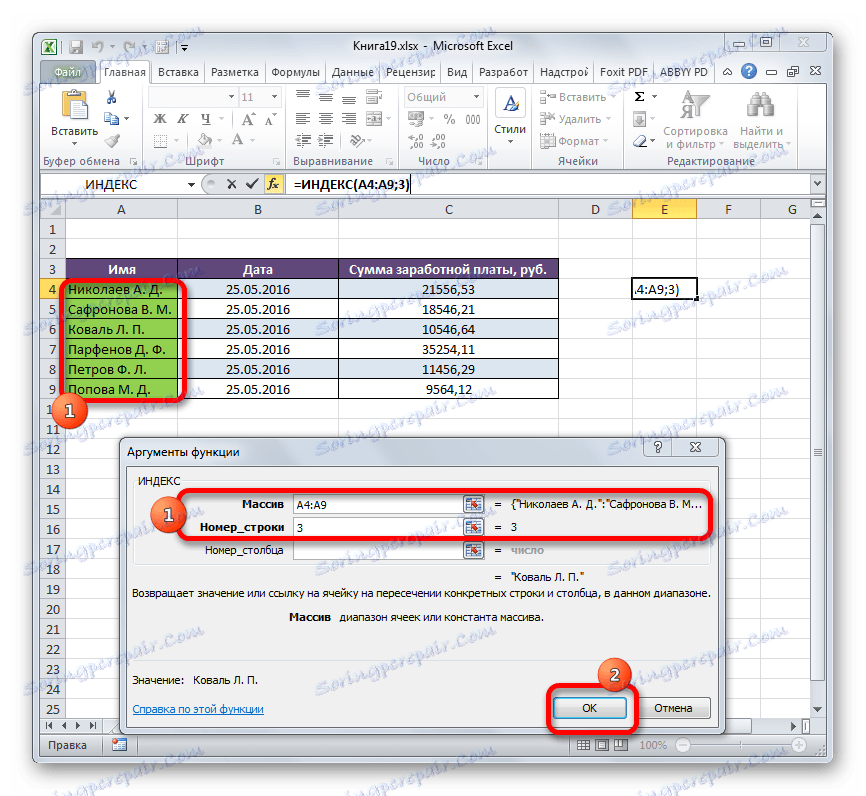Click the fill color bucket icon
866x796 pixels.
click(x=205, y=140)
